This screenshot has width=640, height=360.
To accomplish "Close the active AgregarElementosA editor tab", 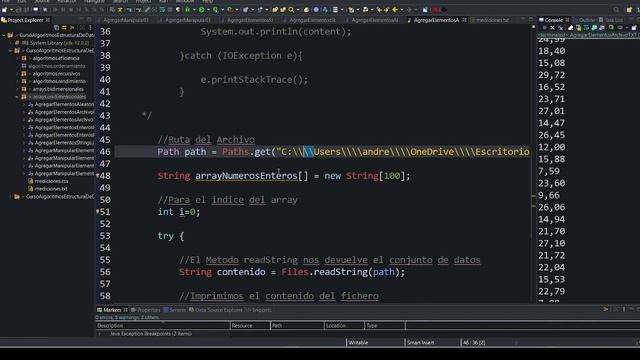I will click(464, 20).
